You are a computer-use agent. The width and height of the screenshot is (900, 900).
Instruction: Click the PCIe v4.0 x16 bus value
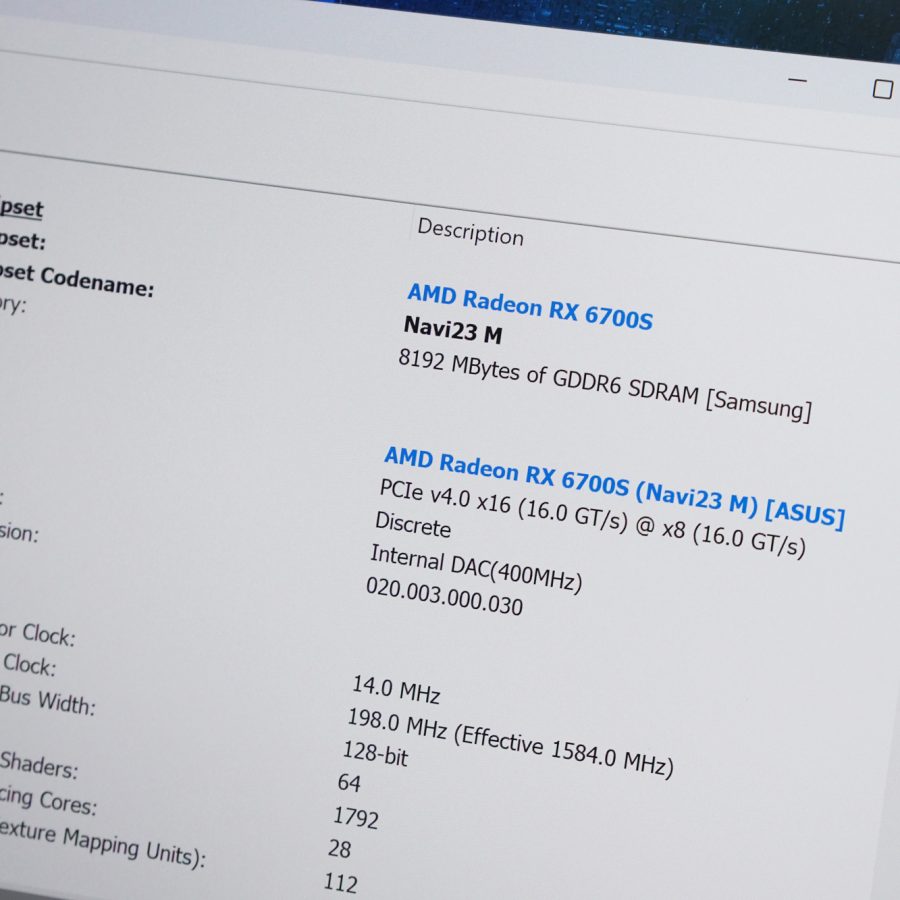coord(592,518)
